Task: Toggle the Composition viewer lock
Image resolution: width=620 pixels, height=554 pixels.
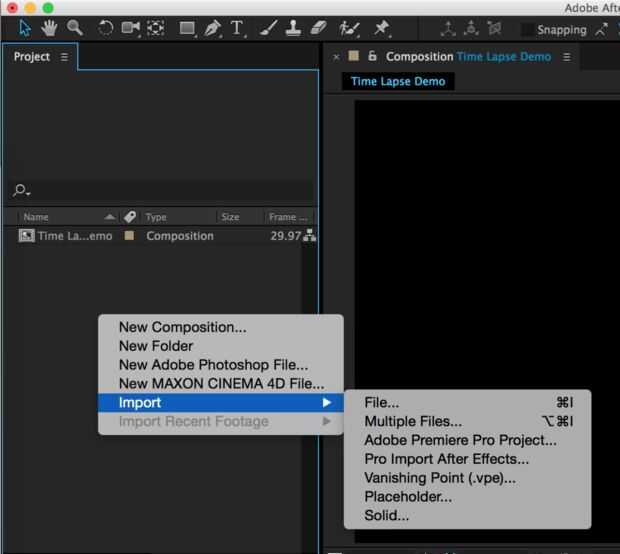Action: click(372, 56)
